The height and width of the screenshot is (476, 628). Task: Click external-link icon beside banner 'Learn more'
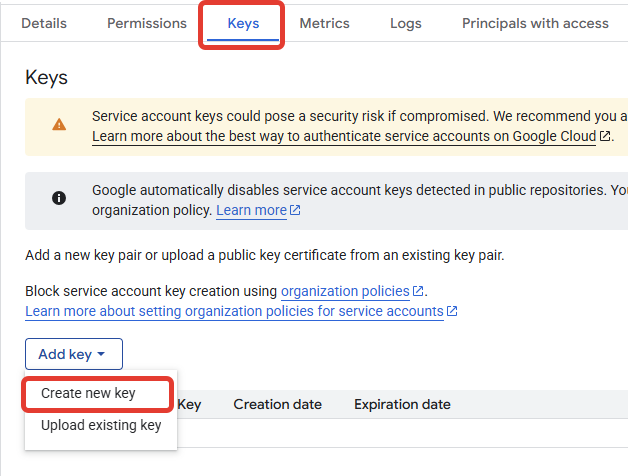(295, 211)
